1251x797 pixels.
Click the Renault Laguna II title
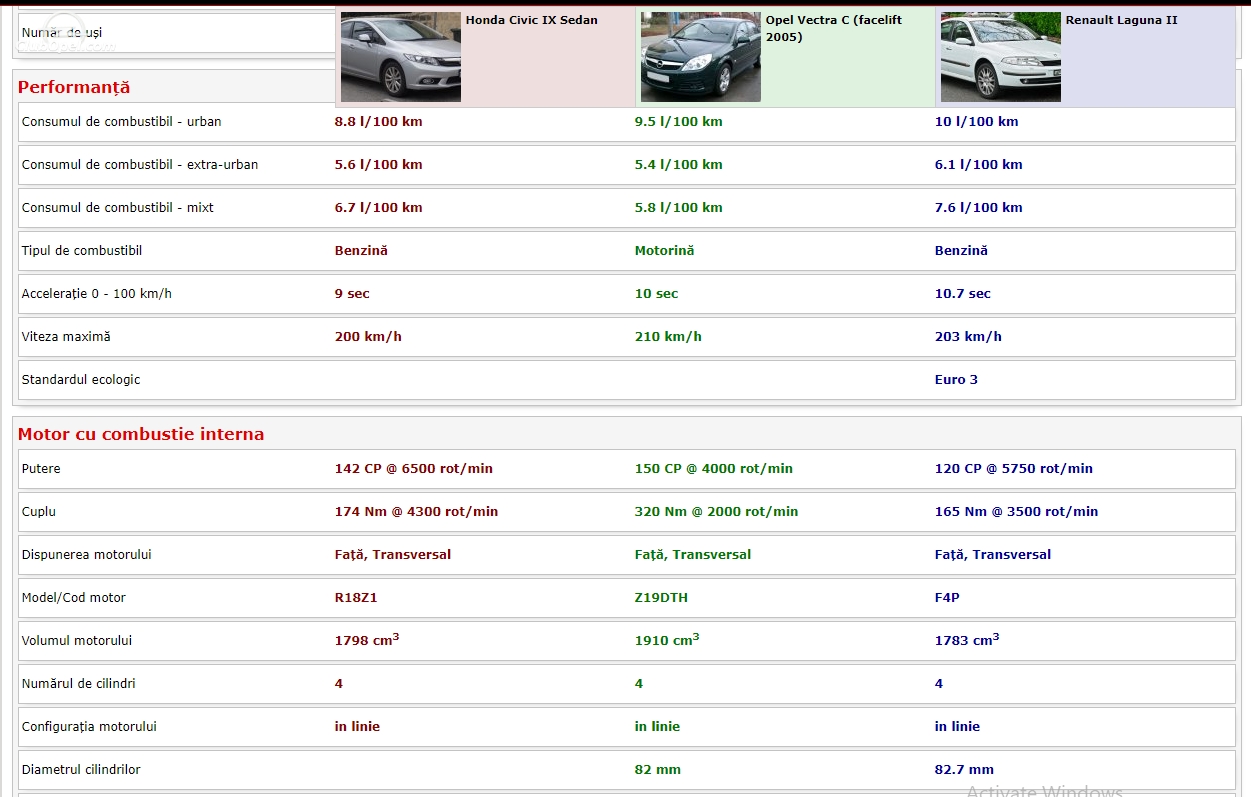[x=1122, y=20]
